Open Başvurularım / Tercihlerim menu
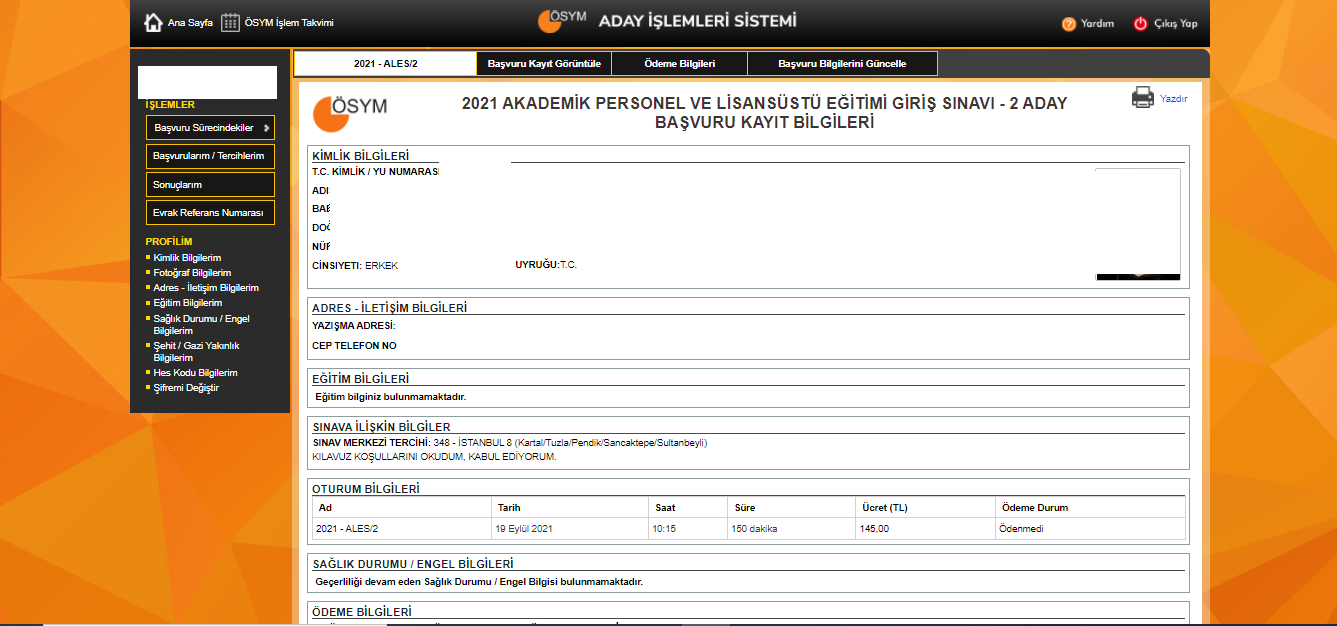The width and height of the screenshot is (1337, 626). [210, 156]
